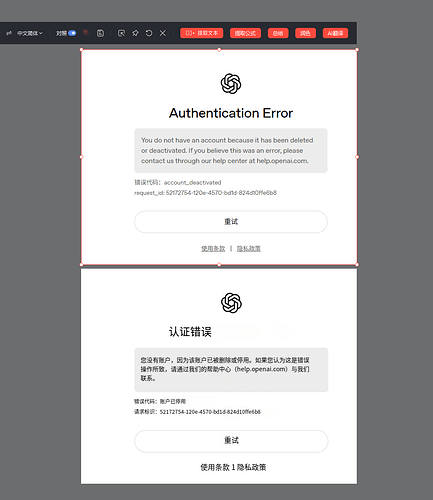Click the top-left selection corner handle
The width and height of the screenshot is (433, 500).
coord(81,50)
